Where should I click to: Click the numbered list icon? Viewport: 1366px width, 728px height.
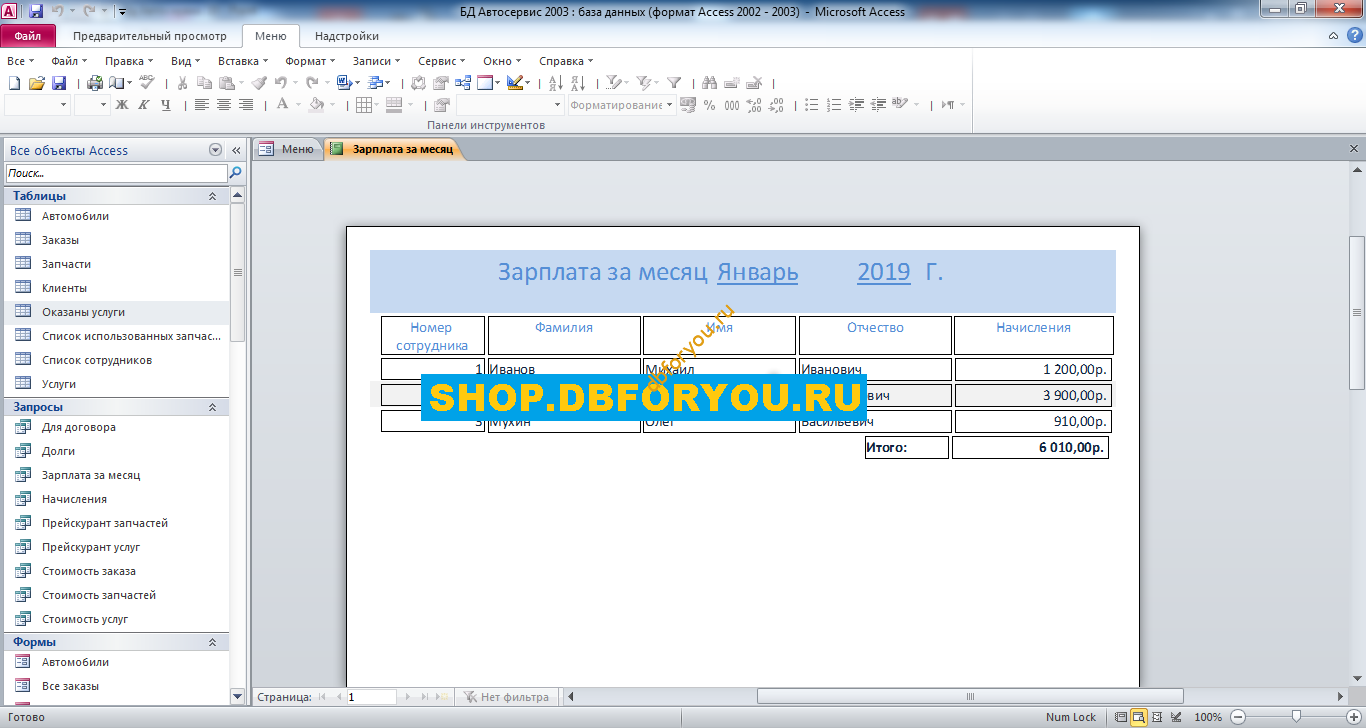[833, 105]
